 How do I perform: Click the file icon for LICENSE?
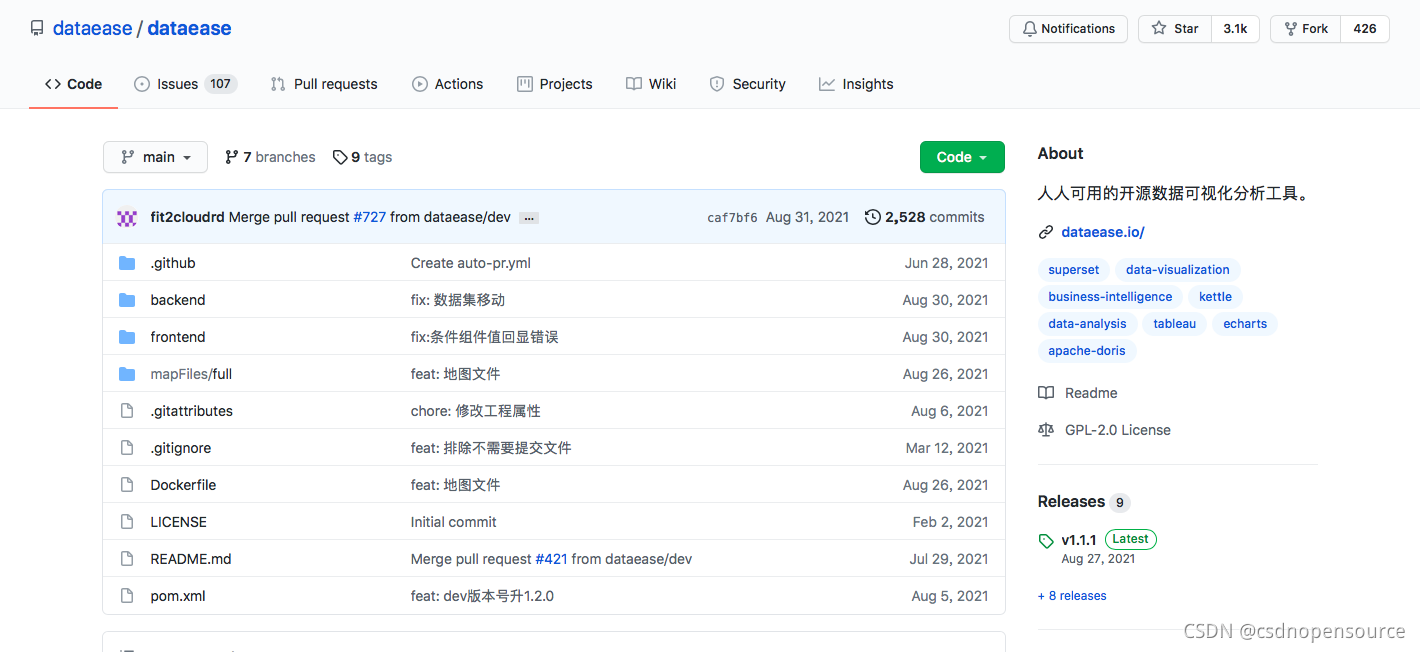127,522
